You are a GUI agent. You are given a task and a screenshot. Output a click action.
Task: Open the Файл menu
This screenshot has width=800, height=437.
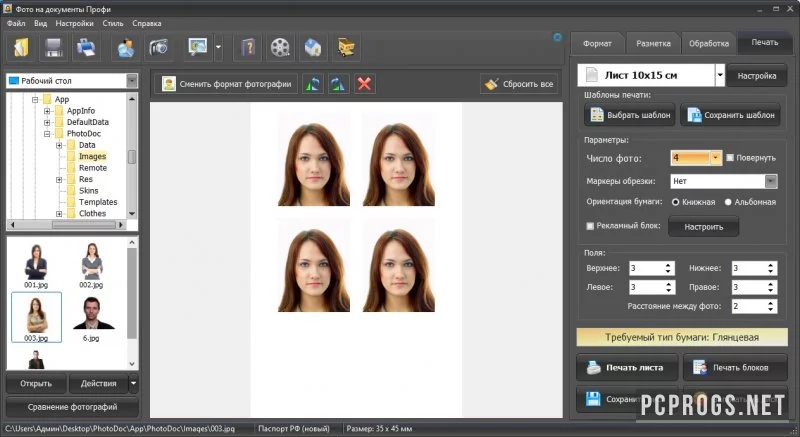click(16, 23)
